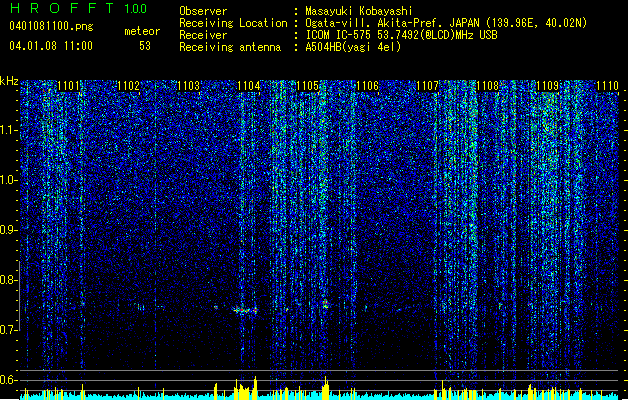The width and height of the screenshot is (629, 400).
Task: Click the 1101 time marker
Action: coord(68,86)
